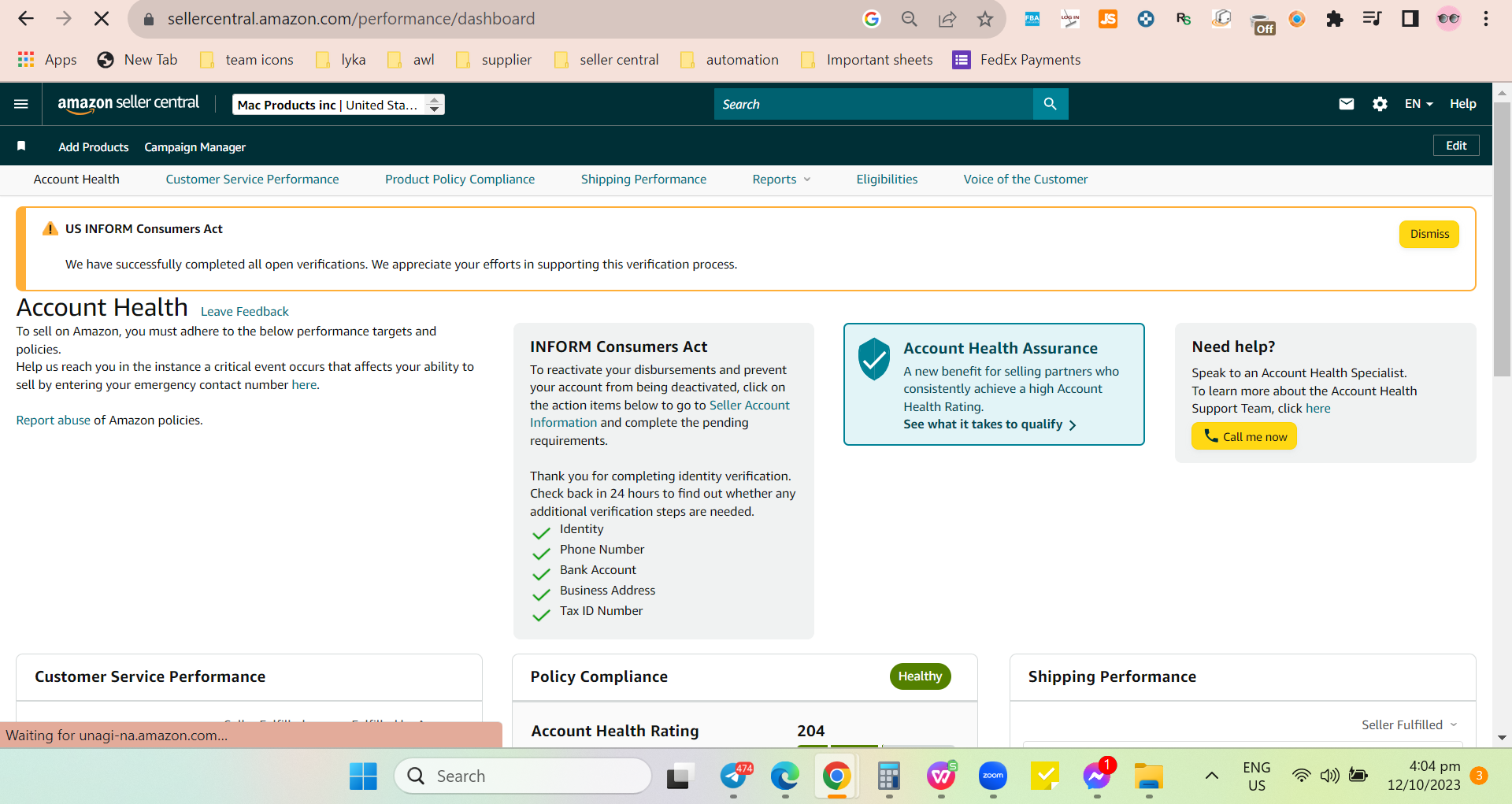Open the Eligibilities tab
1512x804 pixels.
pos(887,180)
